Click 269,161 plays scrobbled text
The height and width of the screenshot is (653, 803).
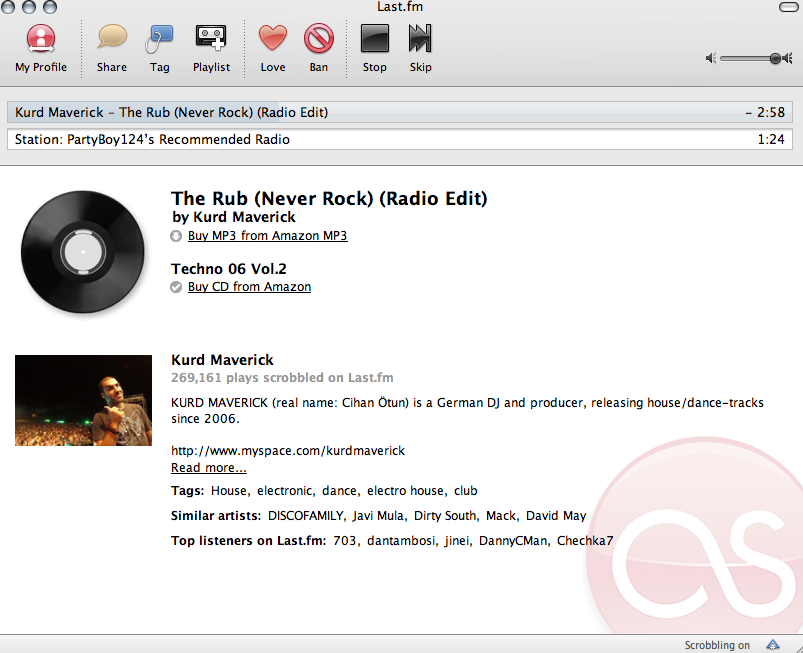[282, 378]
